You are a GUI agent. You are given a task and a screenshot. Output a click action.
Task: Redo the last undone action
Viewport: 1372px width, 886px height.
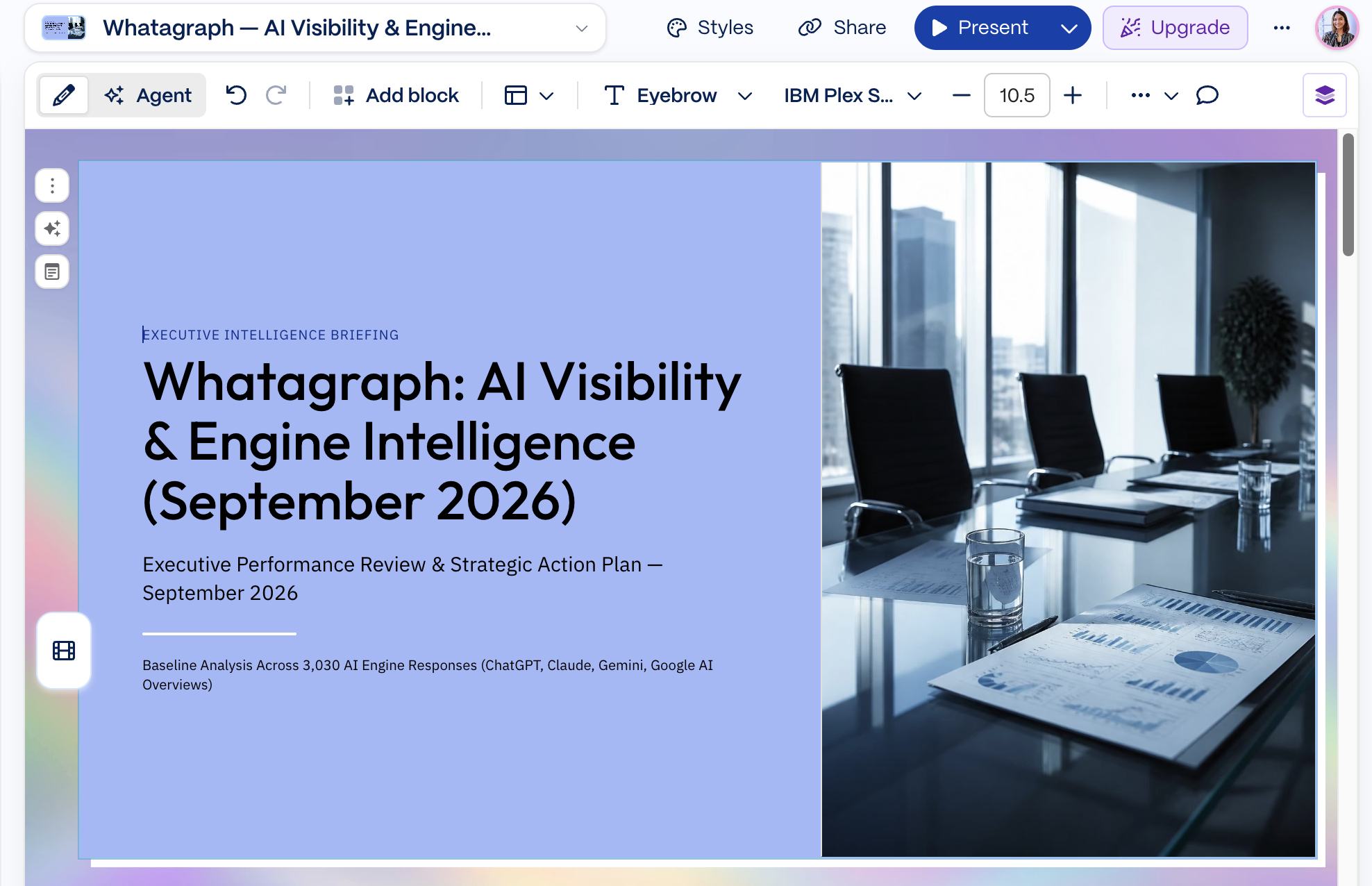pos(276,95)
